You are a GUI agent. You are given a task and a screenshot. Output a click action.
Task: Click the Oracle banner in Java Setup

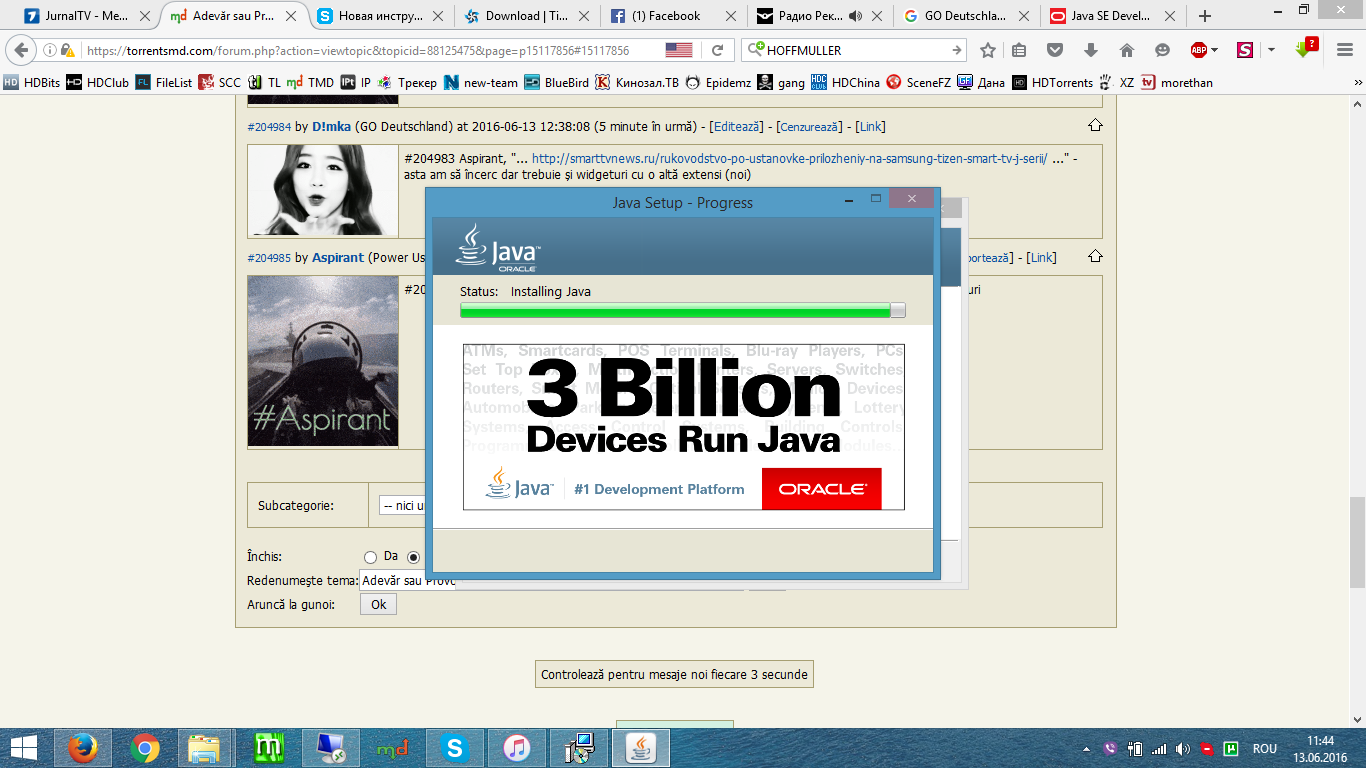821,489
